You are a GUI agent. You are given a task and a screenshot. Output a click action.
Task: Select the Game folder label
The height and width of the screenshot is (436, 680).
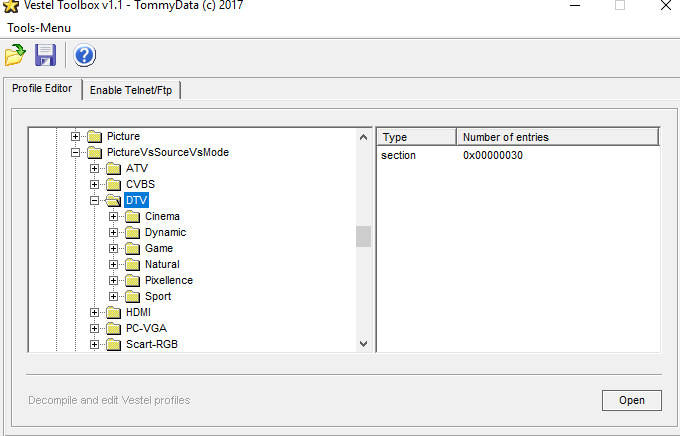[159, 249]
